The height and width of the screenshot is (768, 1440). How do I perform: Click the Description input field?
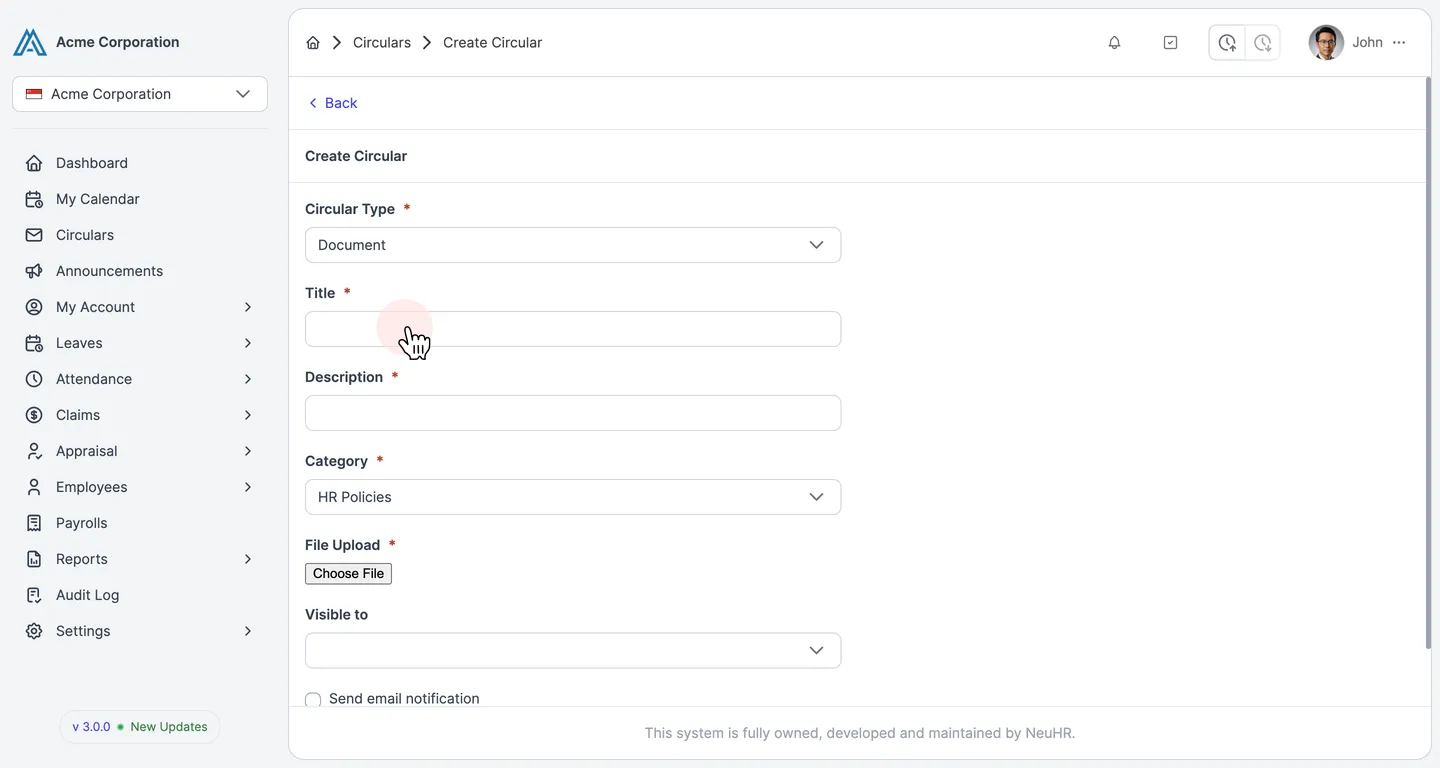pos(573,413)
